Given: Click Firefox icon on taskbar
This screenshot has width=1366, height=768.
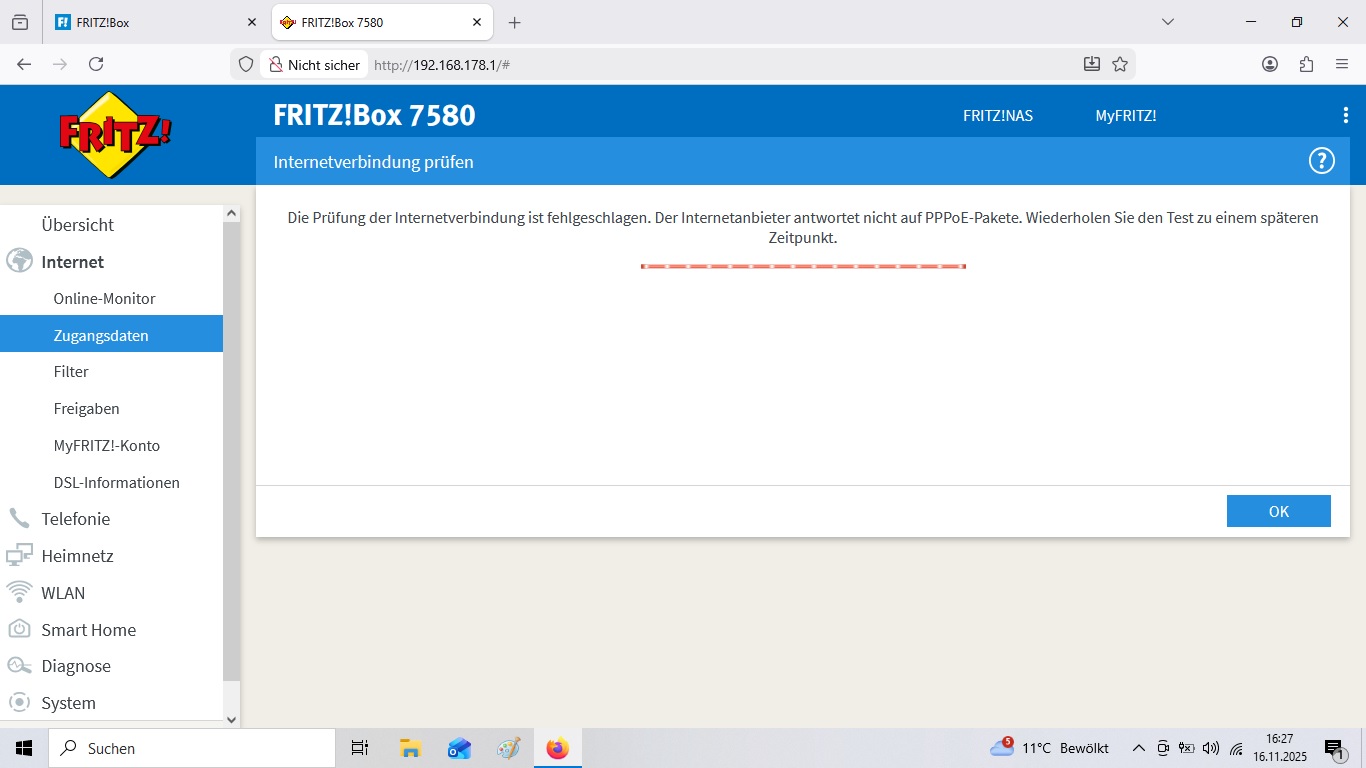Looking at the screenshot, I should (x=558, y=748).
